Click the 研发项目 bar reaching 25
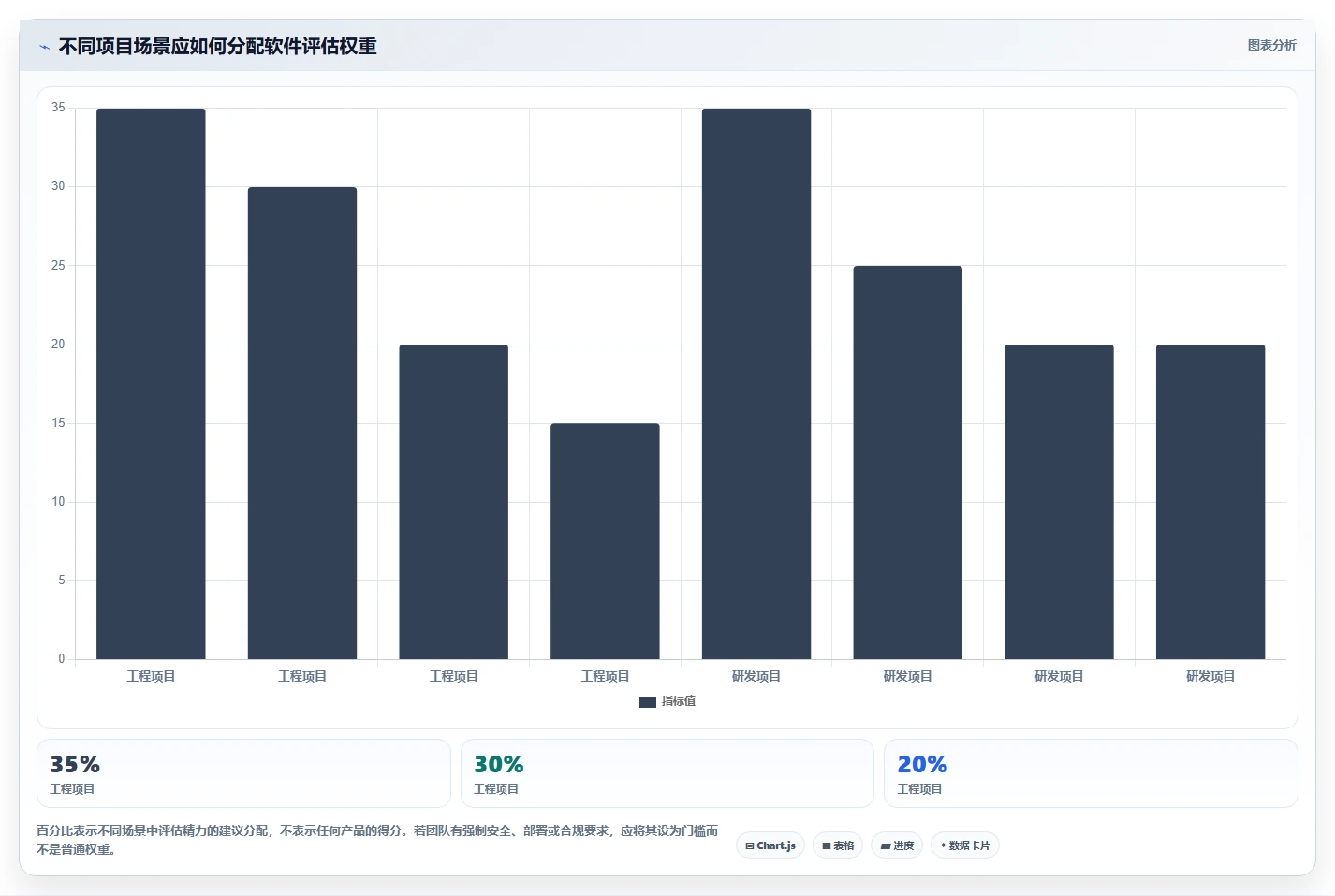 coord(908,463)
